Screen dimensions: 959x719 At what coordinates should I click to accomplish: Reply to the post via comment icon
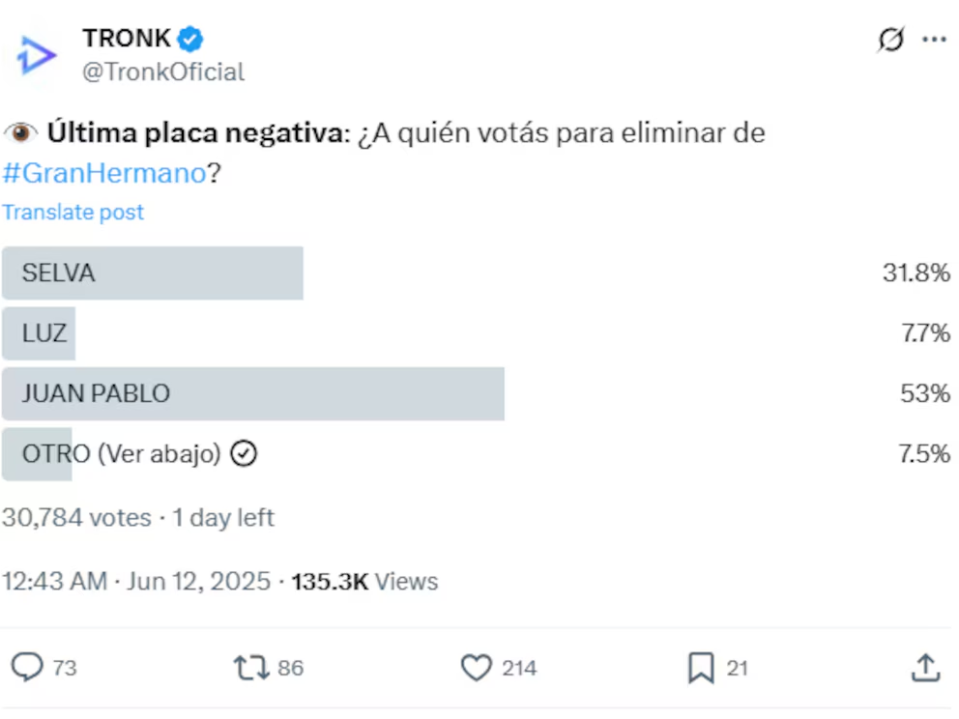click(27, 667)
